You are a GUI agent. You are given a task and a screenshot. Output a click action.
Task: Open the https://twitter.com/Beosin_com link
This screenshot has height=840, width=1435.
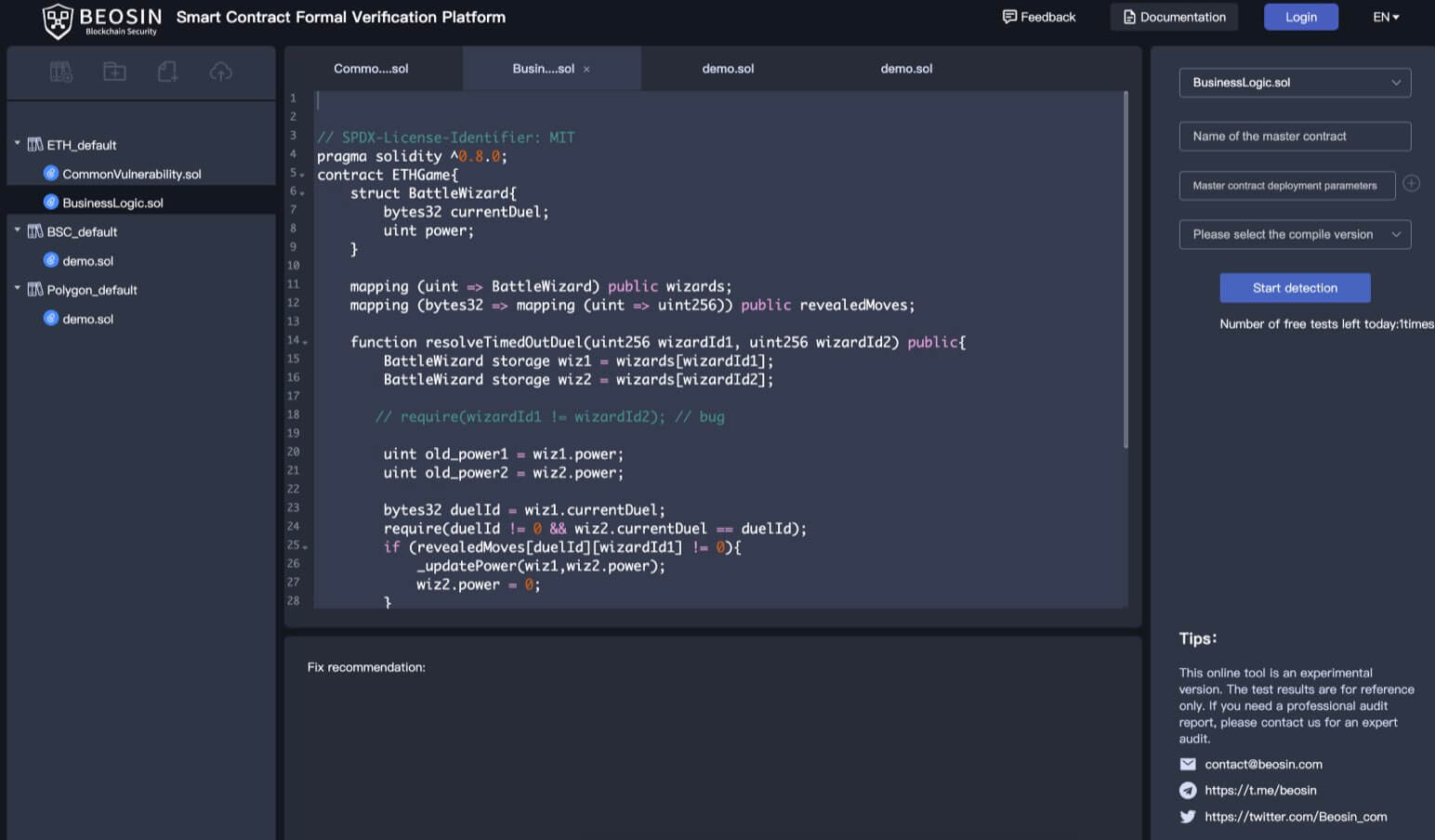pos(1296,816)
